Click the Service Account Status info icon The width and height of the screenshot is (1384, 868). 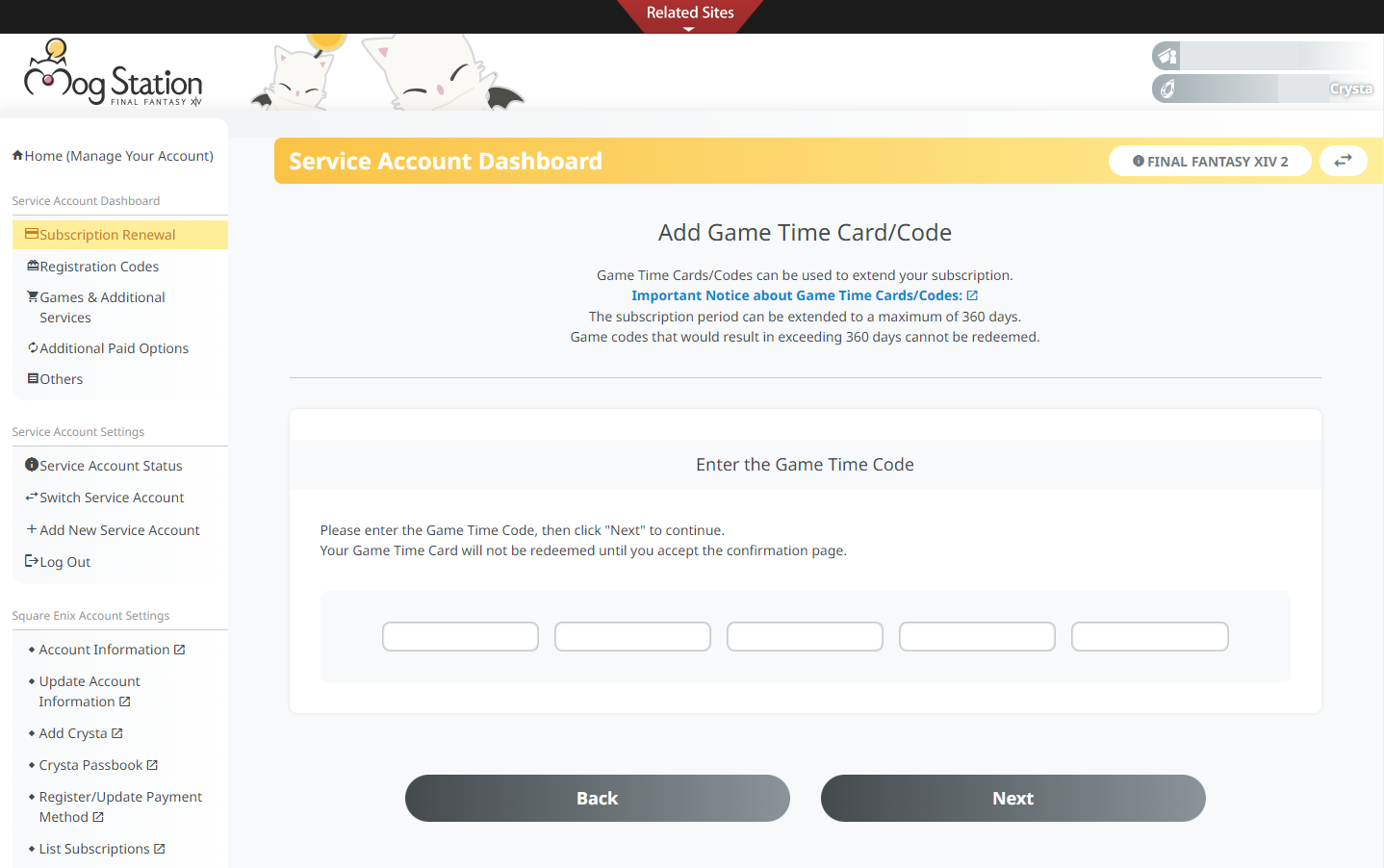(32, 465)
